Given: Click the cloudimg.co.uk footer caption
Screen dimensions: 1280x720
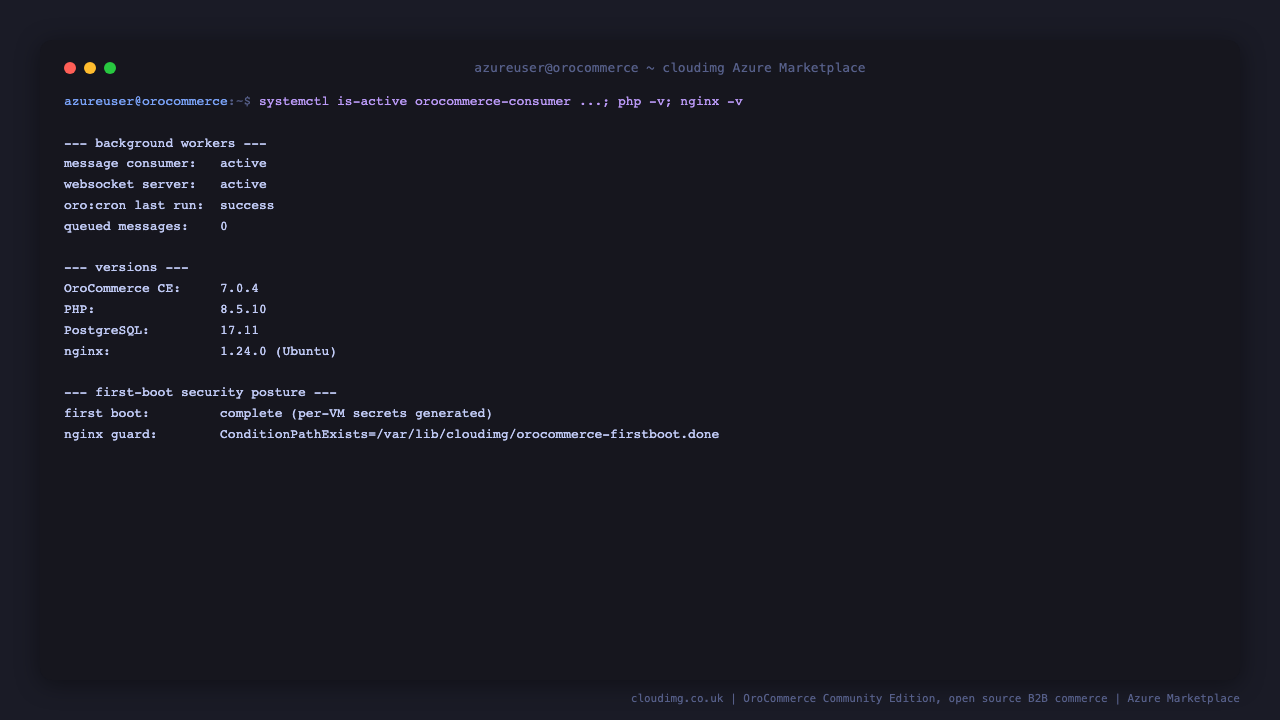Looking at the screenshot, I should (935, 699).
